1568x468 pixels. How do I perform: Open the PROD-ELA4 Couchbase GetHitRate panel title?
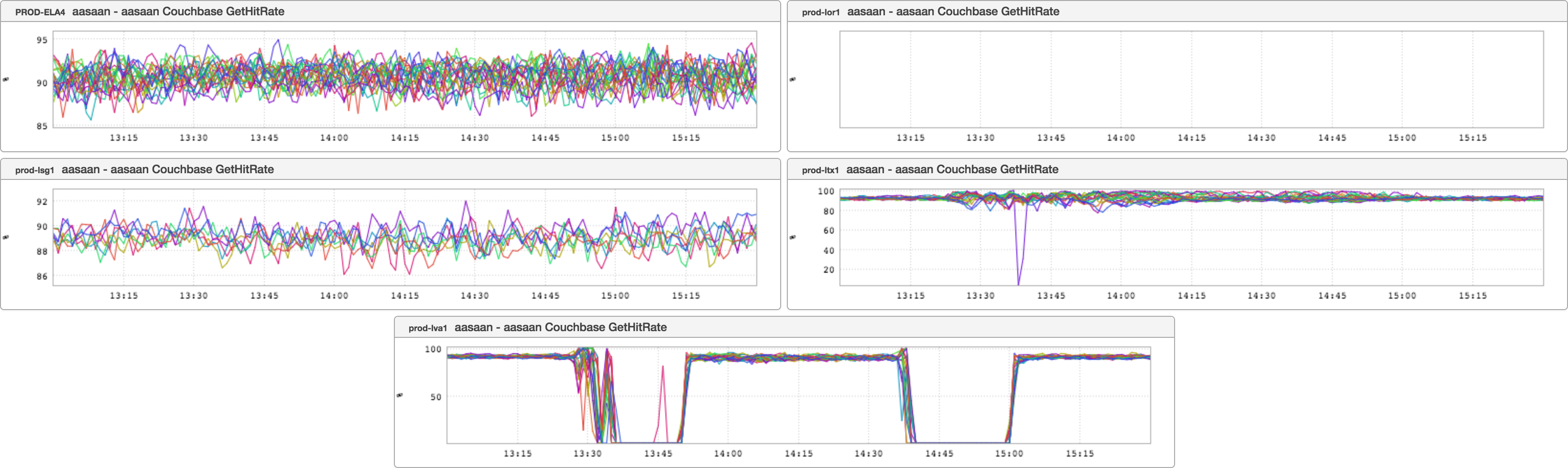pyautogui.click(x=178, y=11)
